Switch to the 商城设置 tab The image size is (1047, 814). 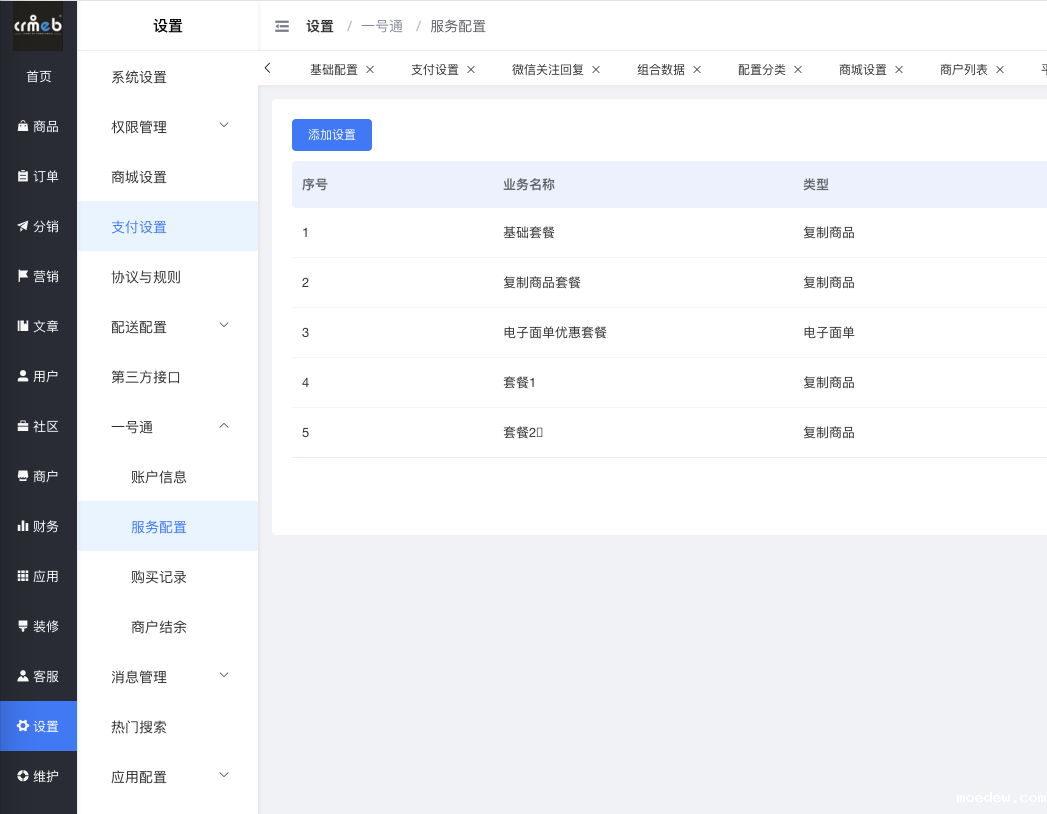tap(862, 70)
